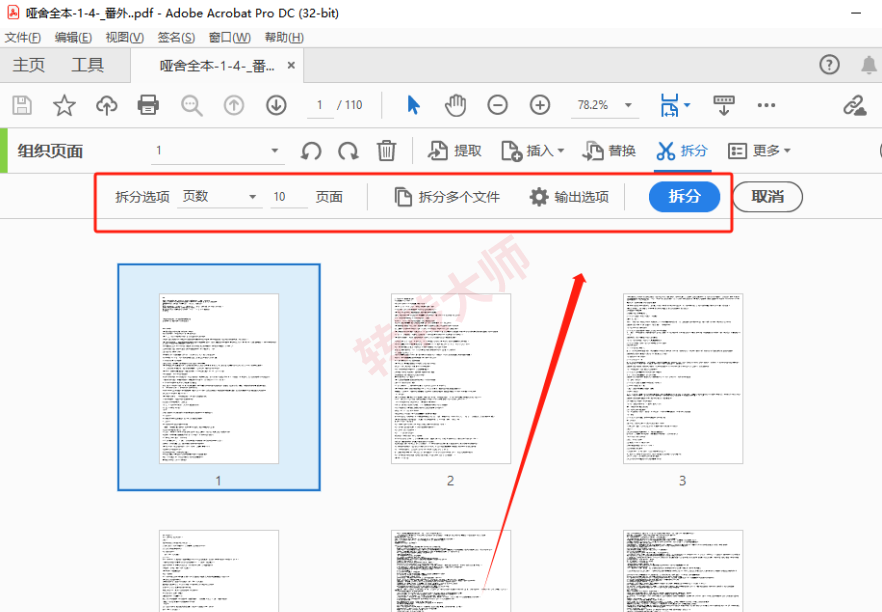Open the three-dots more tools icon
This screenshot has height=612, width=882.
point(766,105)
